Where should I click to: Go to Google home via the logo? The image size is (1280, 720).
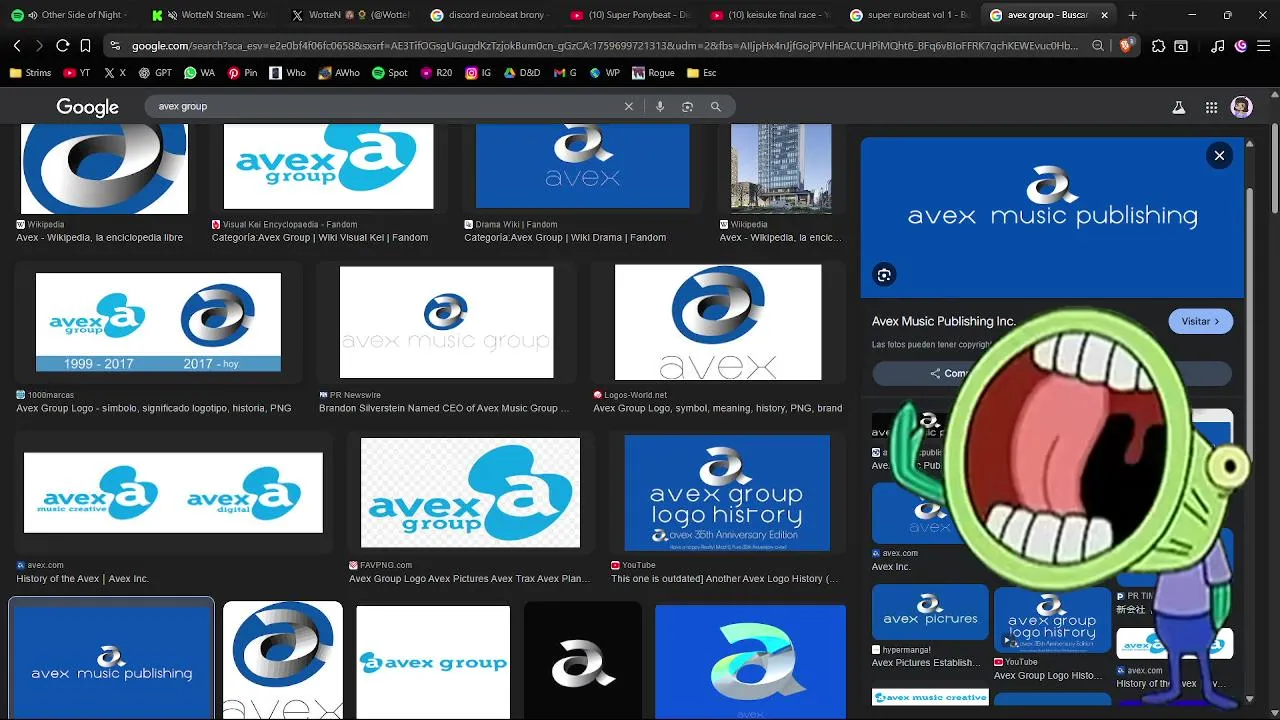pyautogui.click(x=88, y=107)
